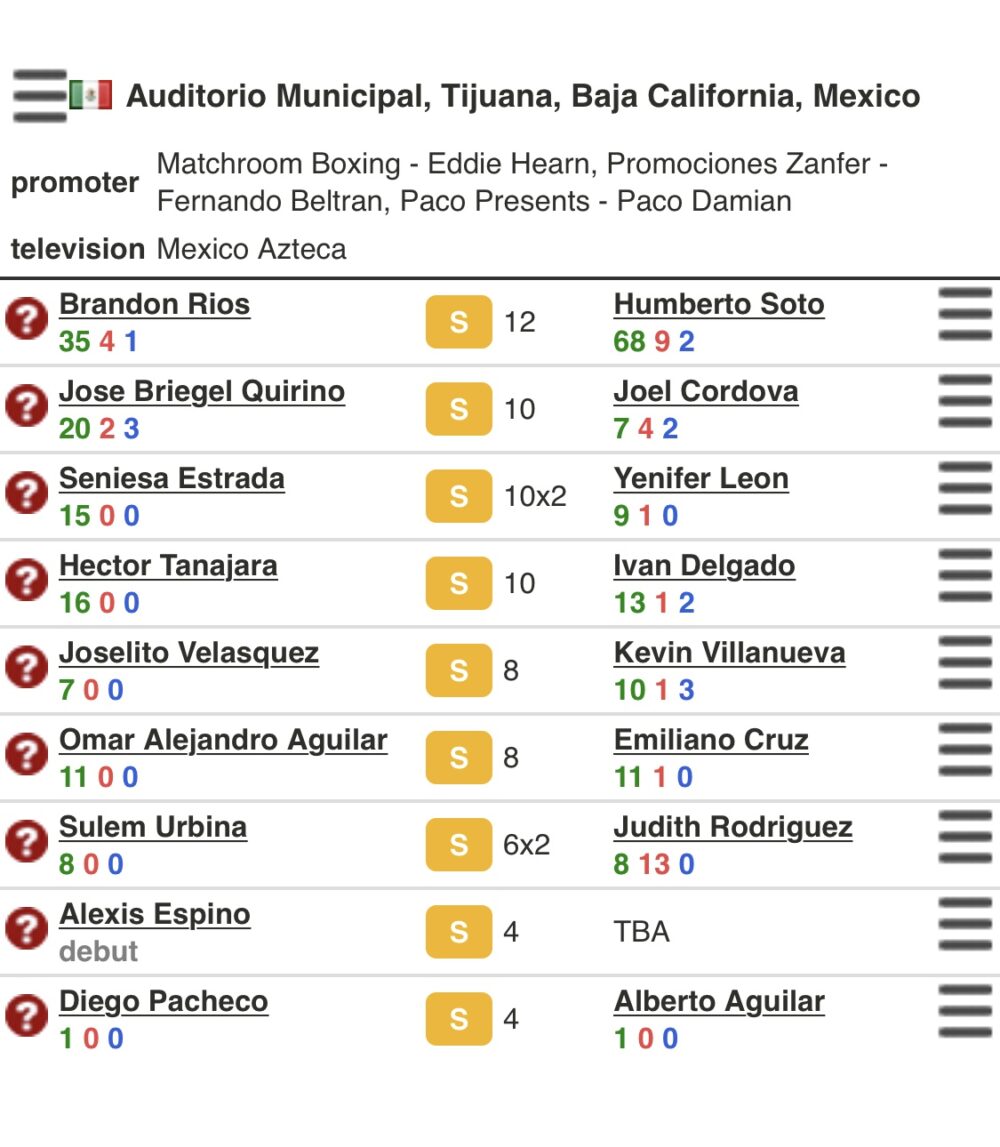Open bout menu for Humberto Soto row
This screenshot has height=1147, width=1000.
tap(965, 315)
